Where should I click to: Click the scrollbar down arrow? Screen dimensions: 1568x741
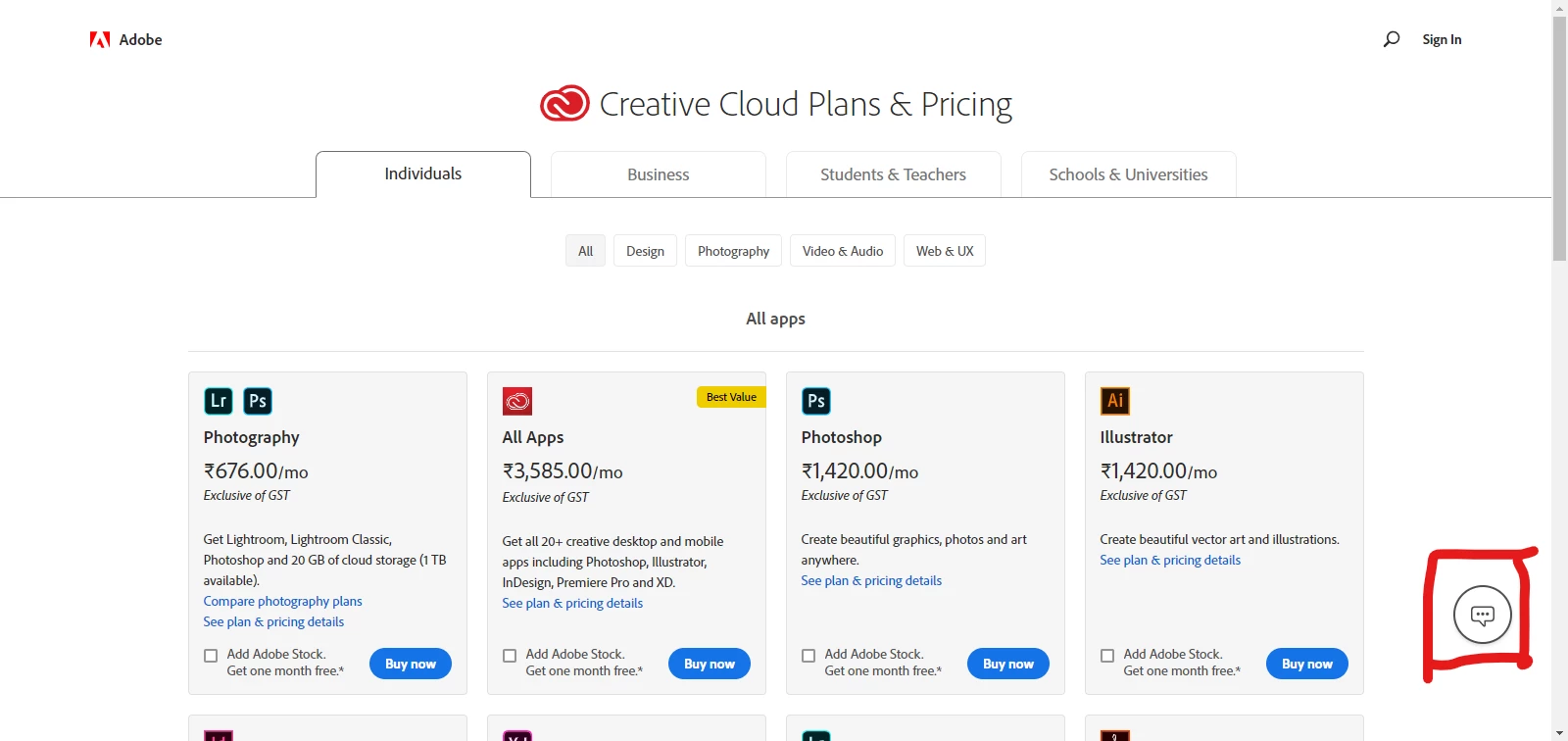click(1559, 733)
